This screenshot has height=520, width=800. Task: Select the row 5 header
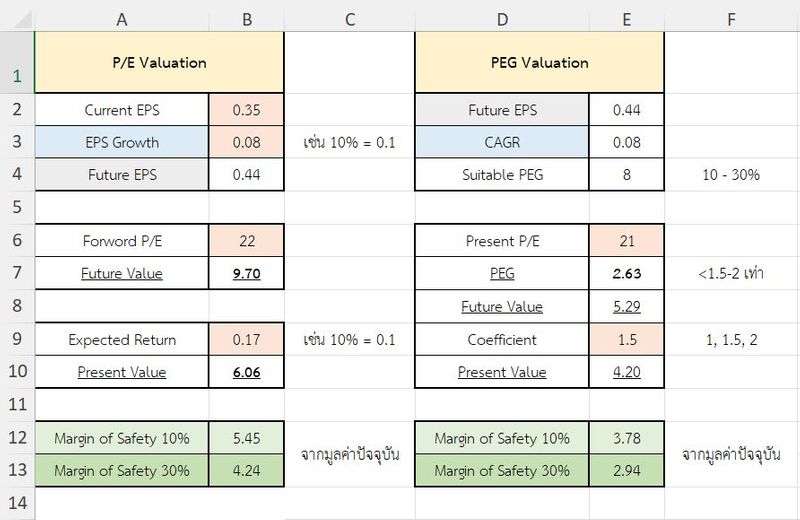[x=17, y=208]
